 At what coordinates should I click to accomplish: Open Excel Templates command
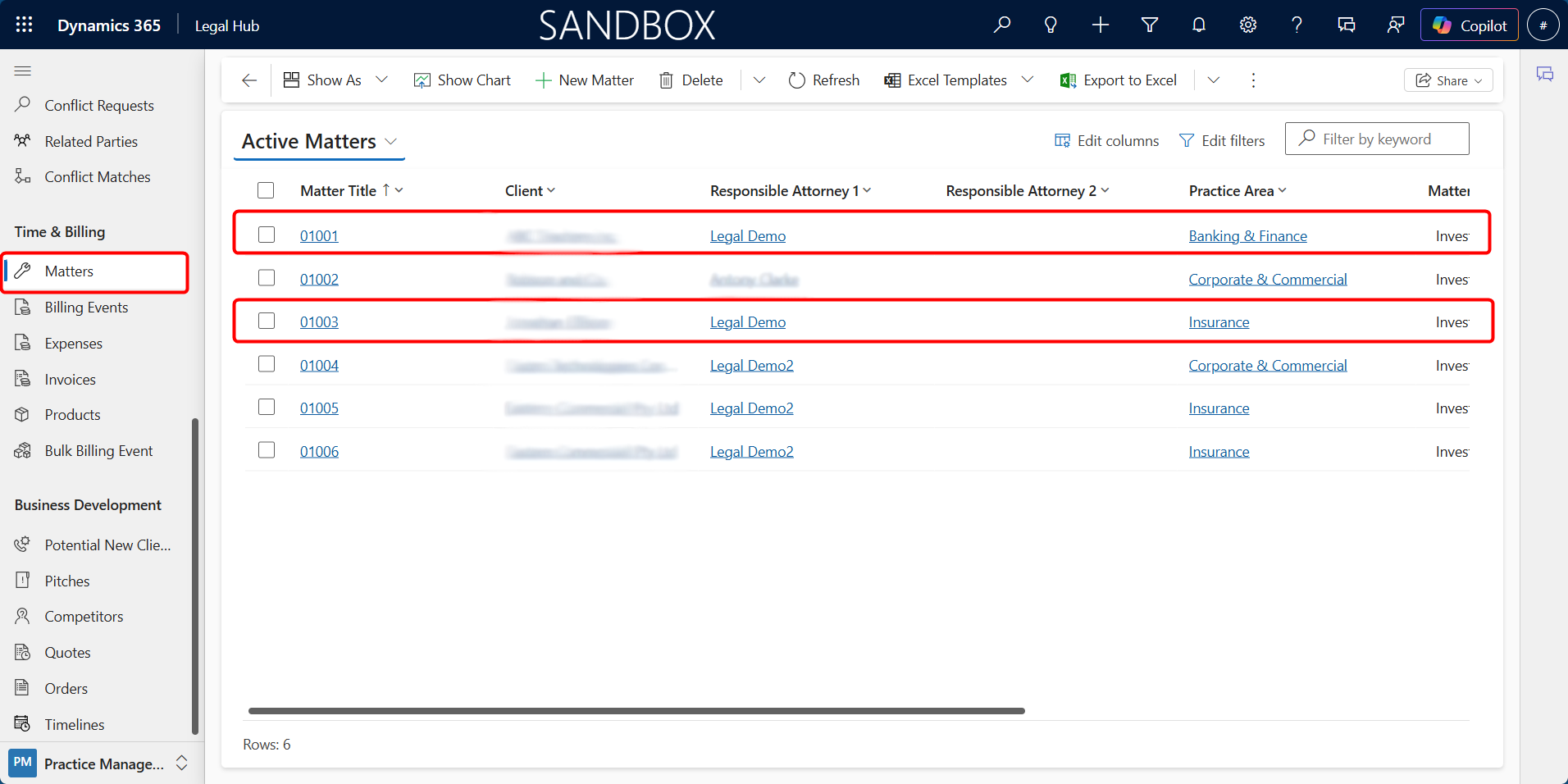[946, 80]
